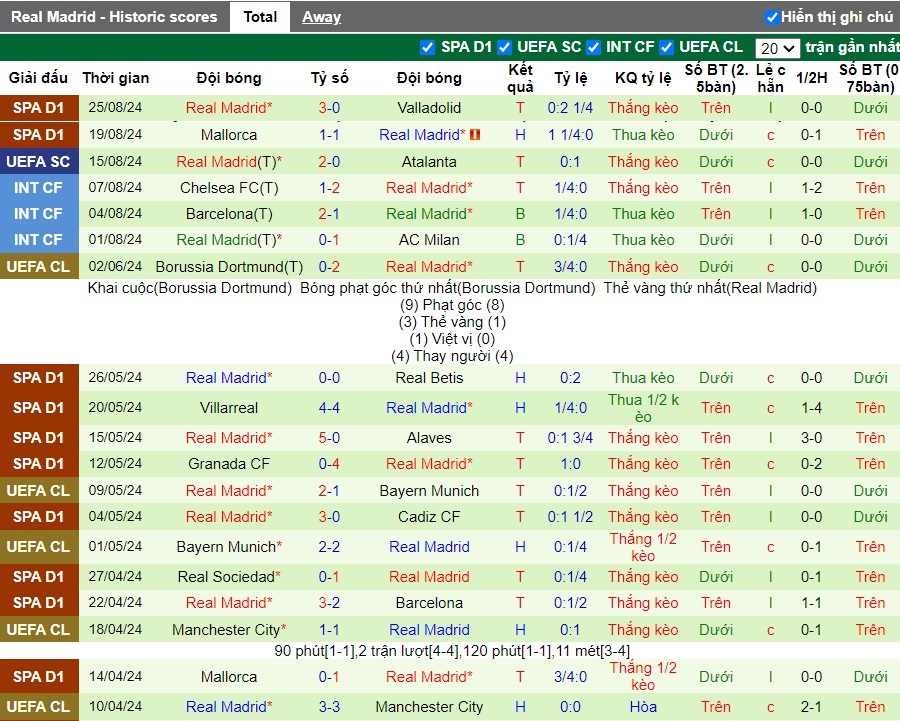Click Manchester City on 10/04/24 row

point(429,707)
